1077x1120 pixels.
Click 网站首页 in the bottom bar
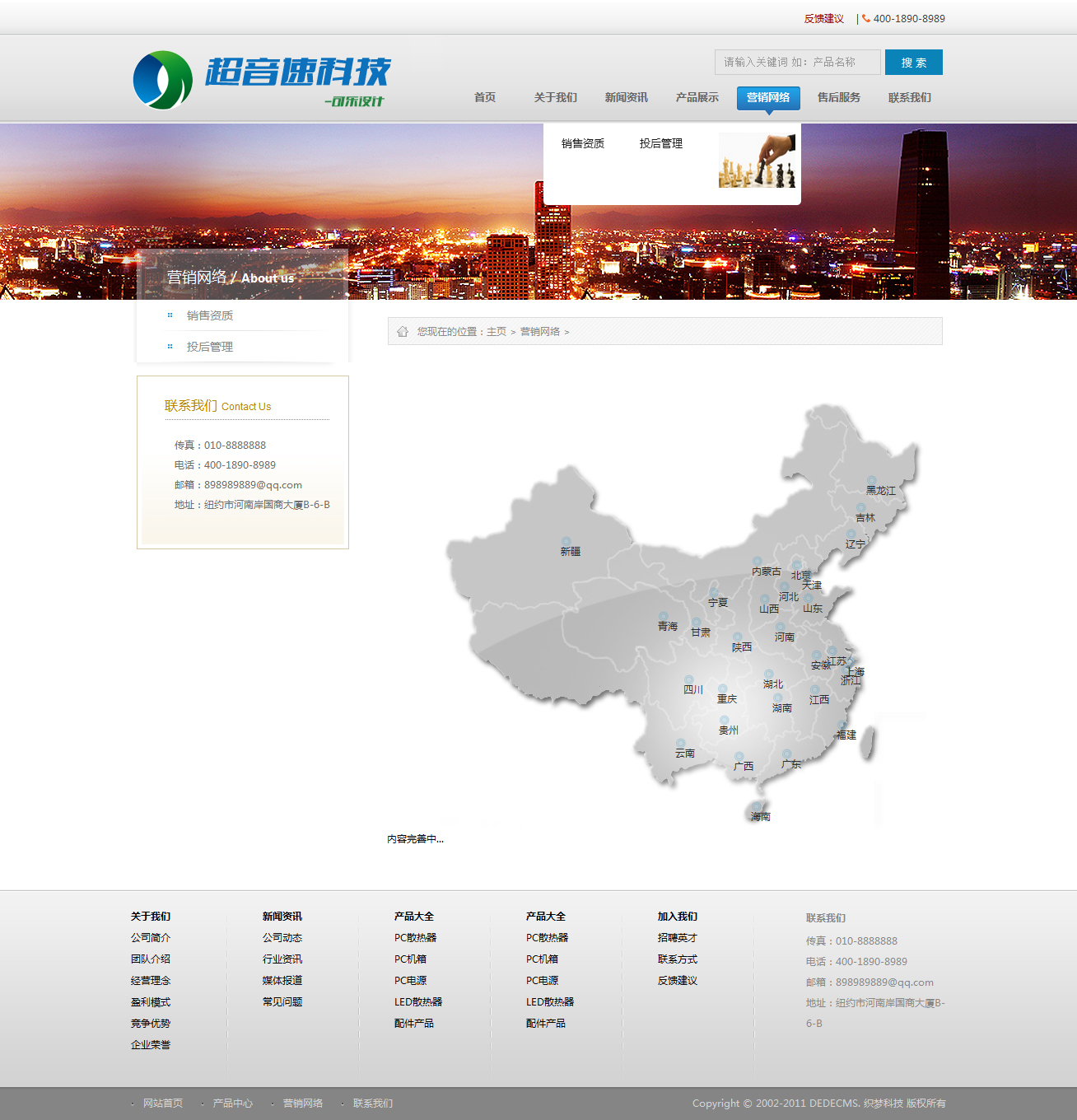(163, 1103)
